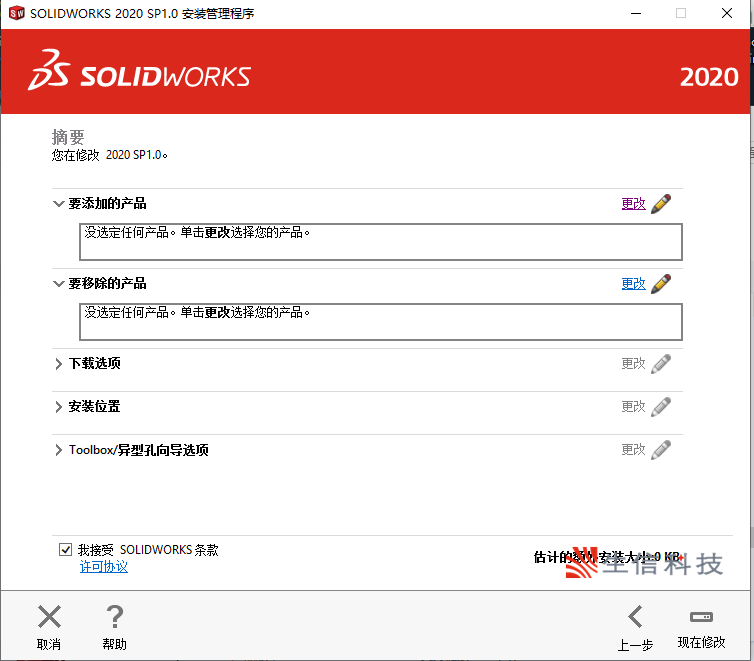The image size is (754, 661).
Task: Click greyed pencil icon beside Toolbox/异型孔向导选项
Action: 661,450
